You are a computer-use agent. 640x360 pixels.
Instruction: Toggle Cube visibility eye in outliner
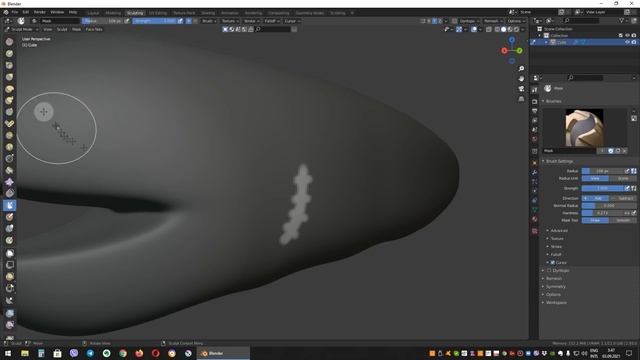point(627,42)
